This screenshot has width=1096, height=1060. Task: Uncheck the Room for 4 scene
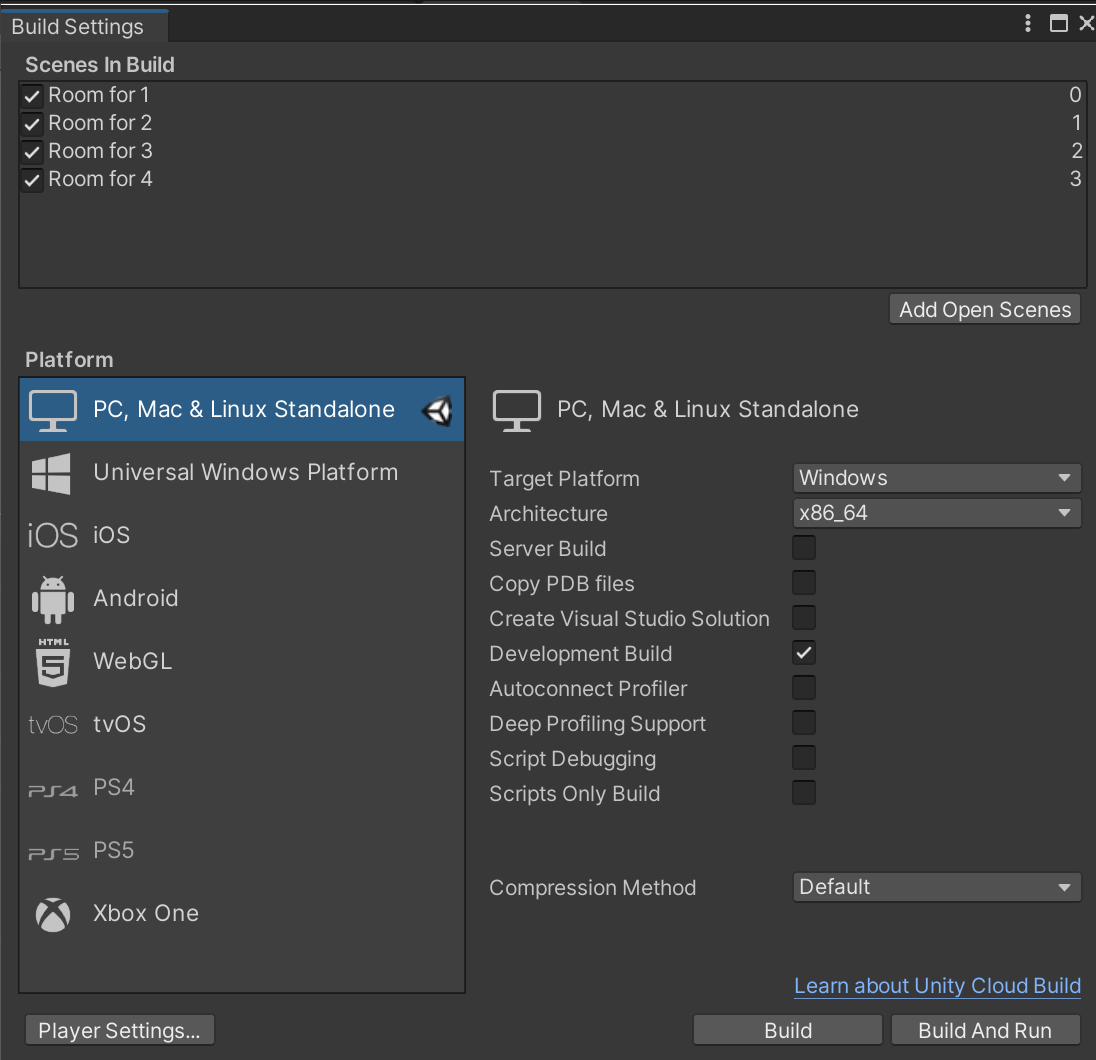(x=32, y=180)
